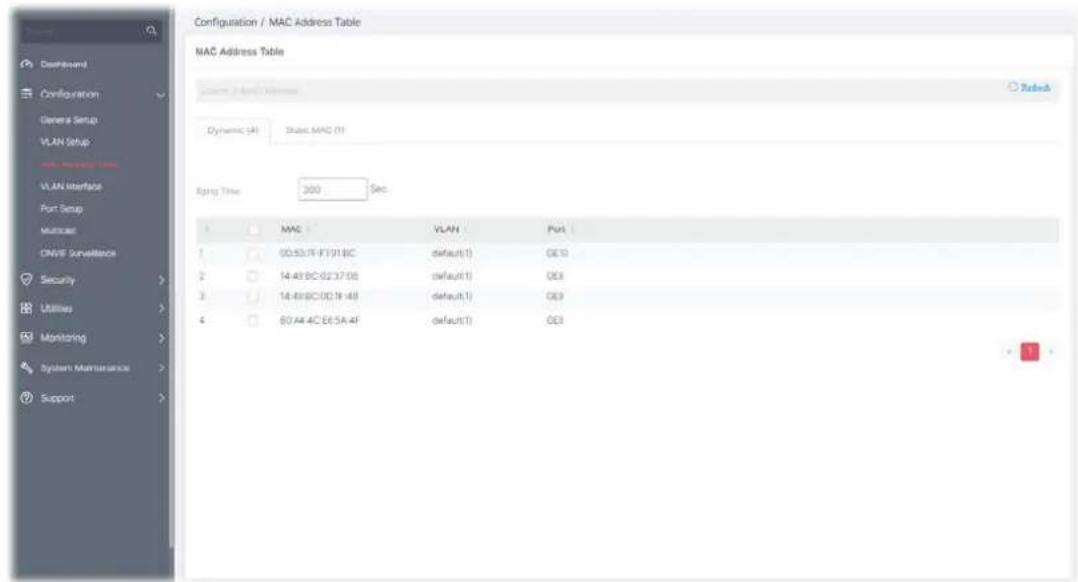Image resolution: width=1078 pixels, height=582 pixels.
Task: Open VLAN Setup page
Action: tap(65, 142)
